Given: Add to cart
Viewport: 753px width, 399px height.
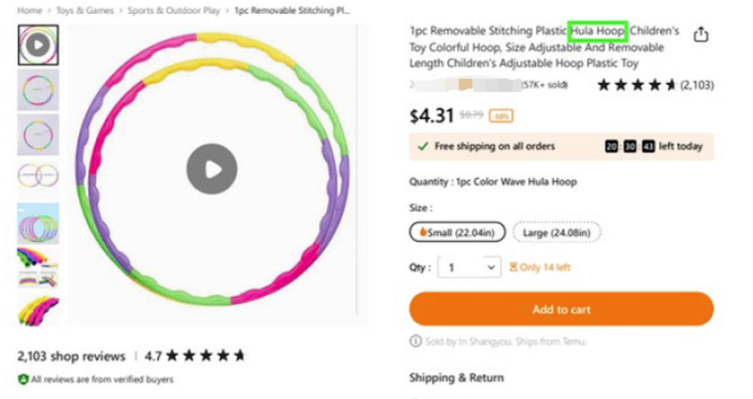Looking at the screenshot, I should click(x=561, y=309).
